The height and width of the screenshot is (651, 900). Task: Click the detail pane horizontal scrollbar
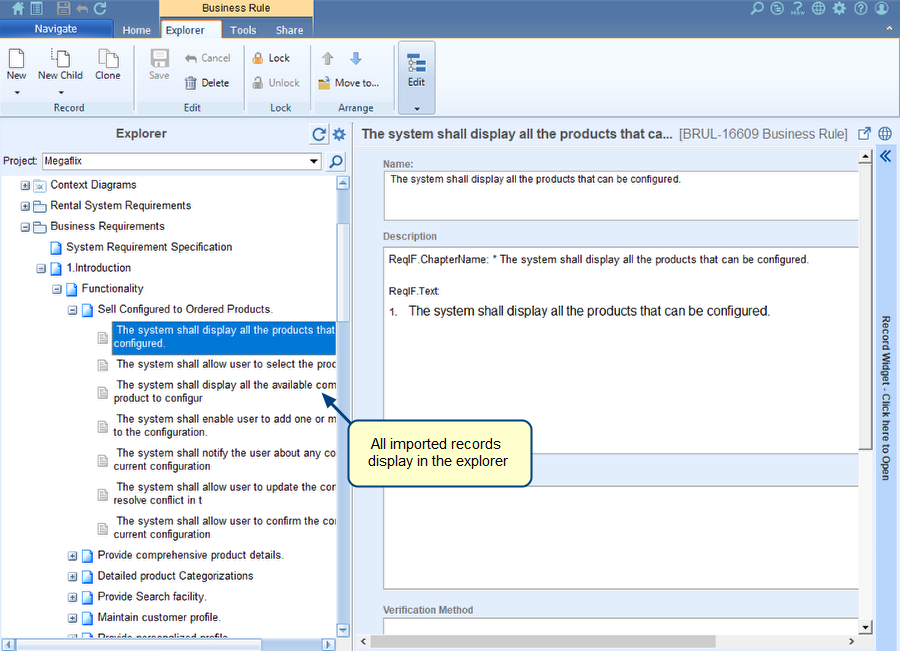pos(543,641)
